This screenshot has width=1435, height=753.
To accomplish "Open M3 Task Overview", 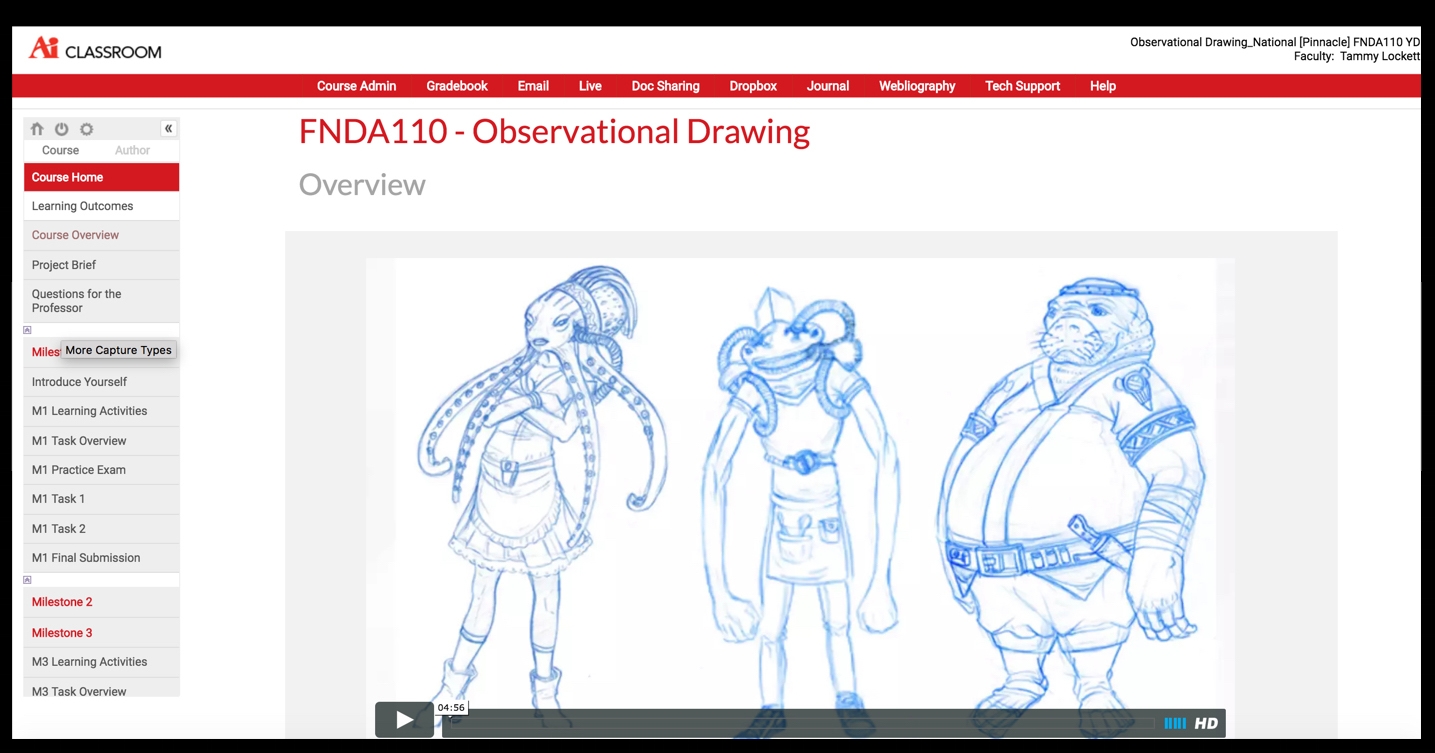I will 101,688.
